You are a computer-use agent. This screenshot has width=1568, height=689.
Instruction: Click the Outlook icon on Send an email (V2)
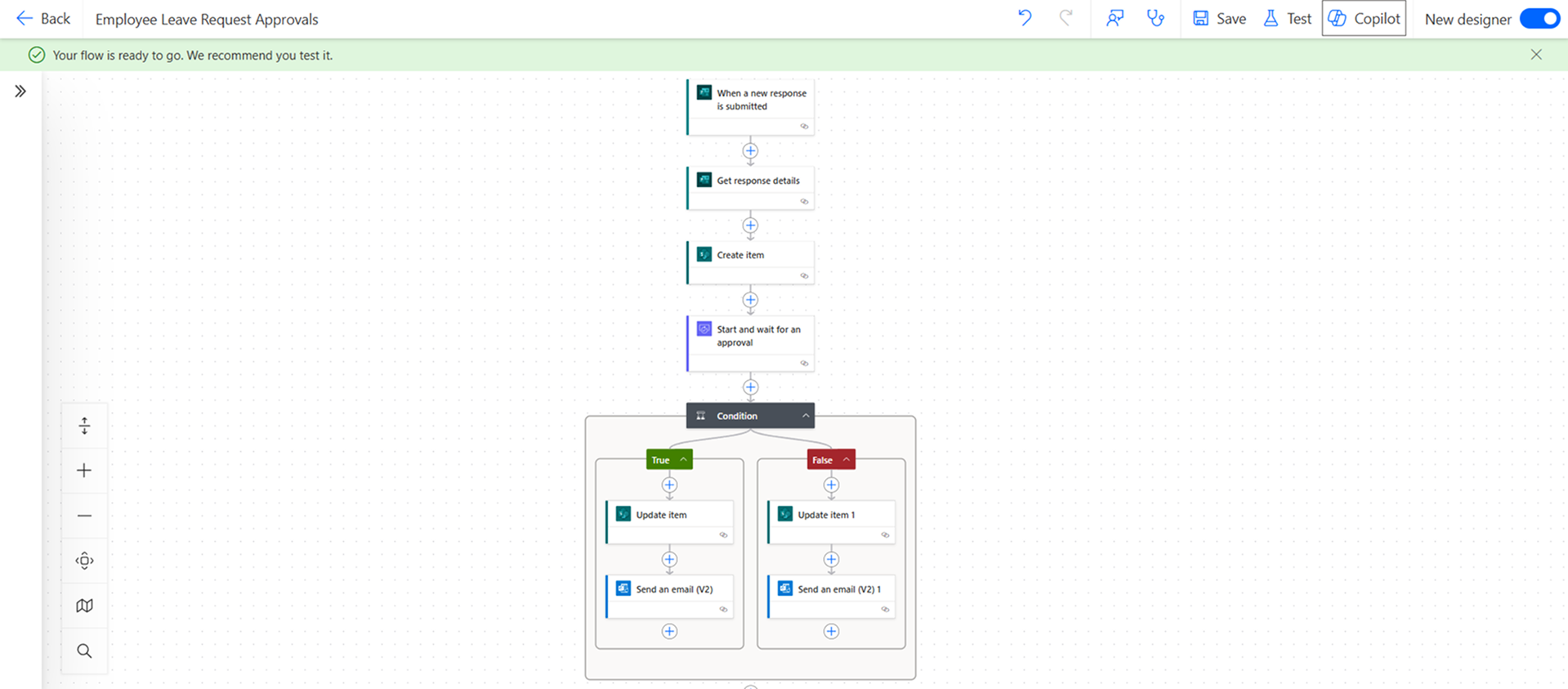click(623, 588)
